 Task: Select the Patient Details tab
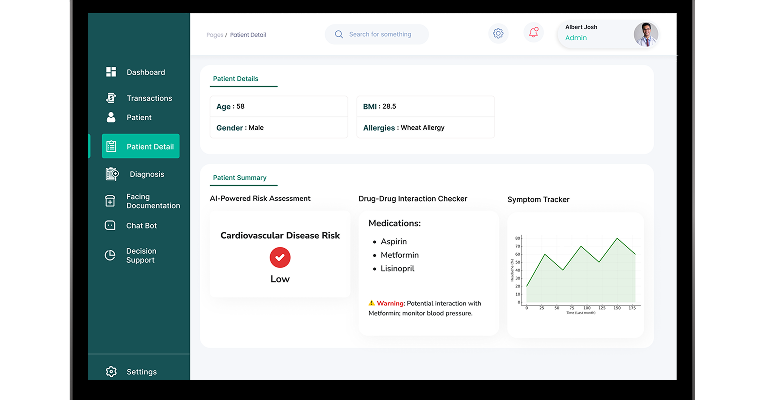click(x=238, y=78)
